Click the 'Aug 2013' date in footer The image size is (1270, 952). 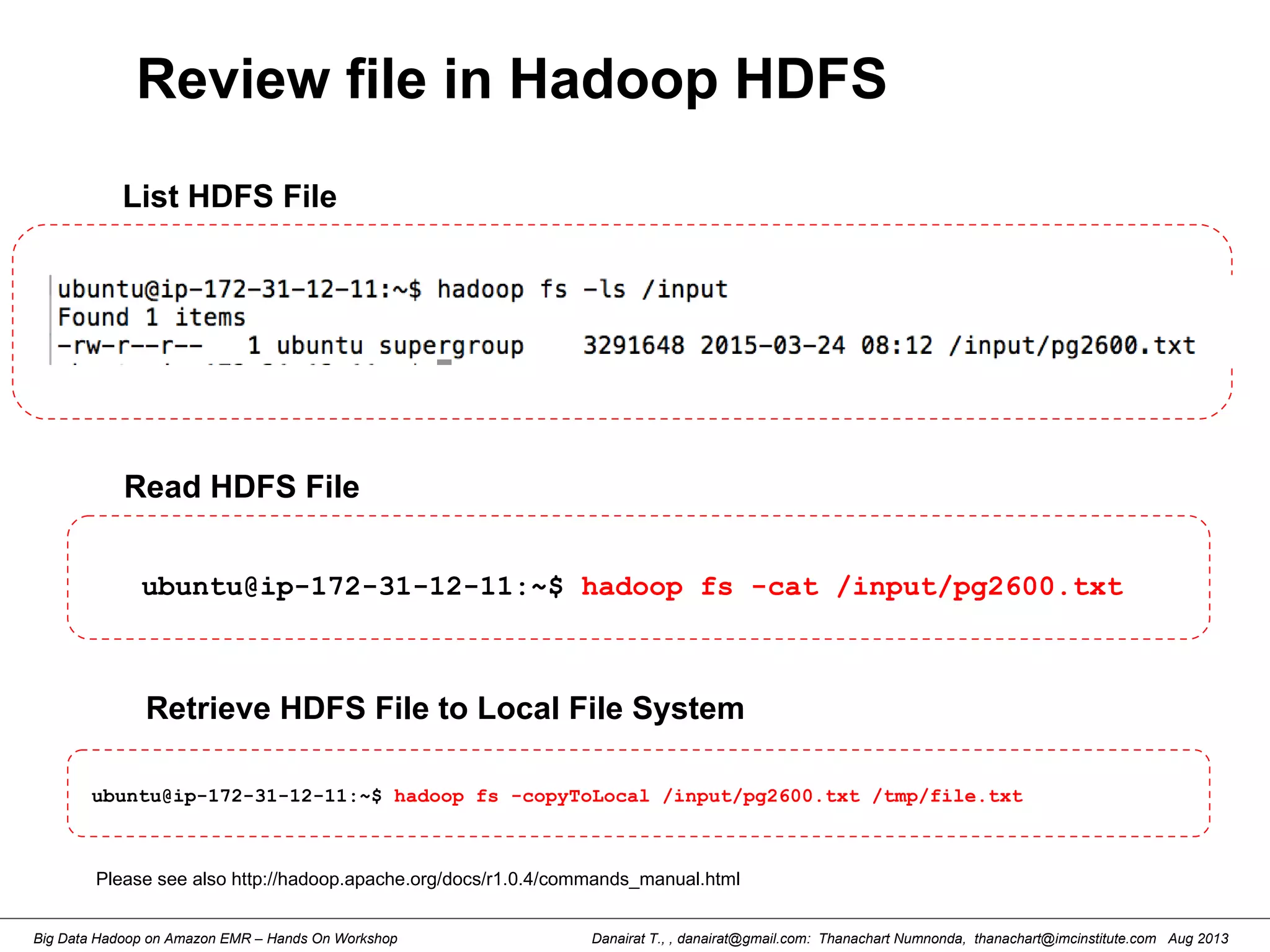(1198, 938)
